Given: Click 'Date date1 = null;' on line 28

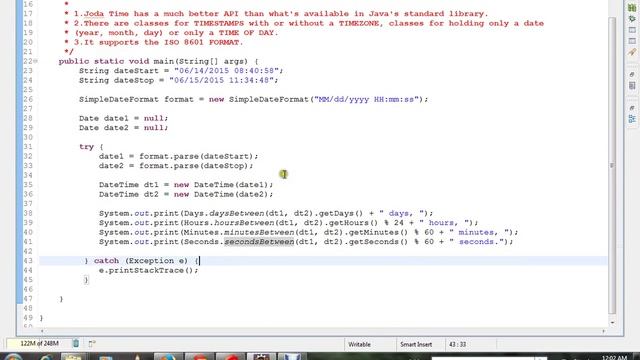Looking at the screenshot, I should tap(124, 118).
